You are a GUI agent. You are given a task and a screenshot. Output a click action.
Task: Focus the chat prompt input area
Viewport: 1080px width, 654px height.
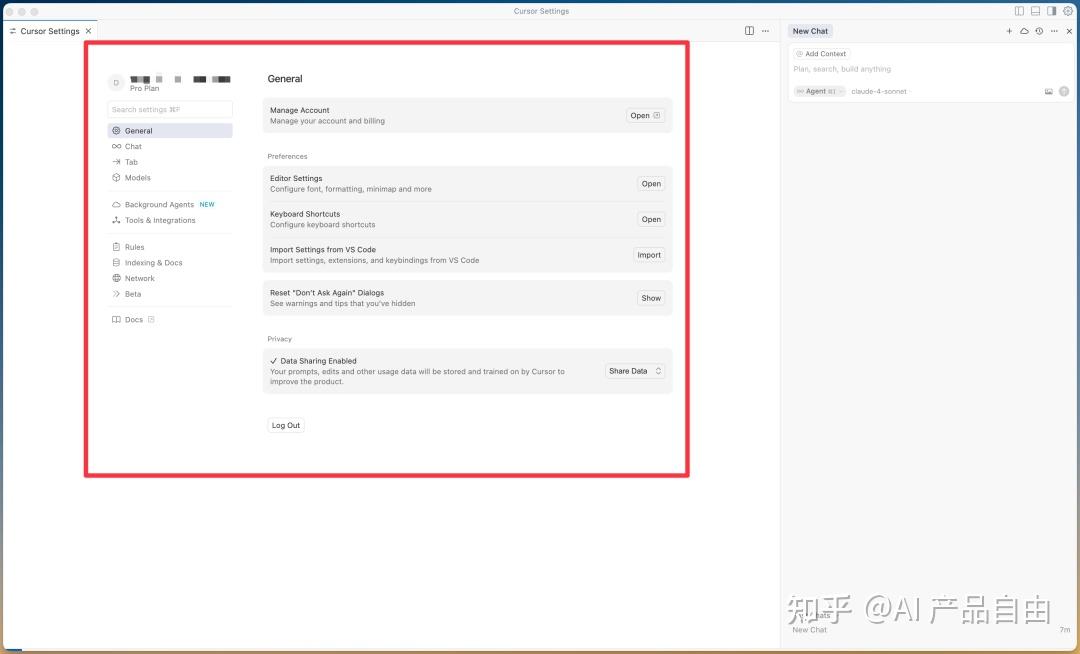(930, 69)
